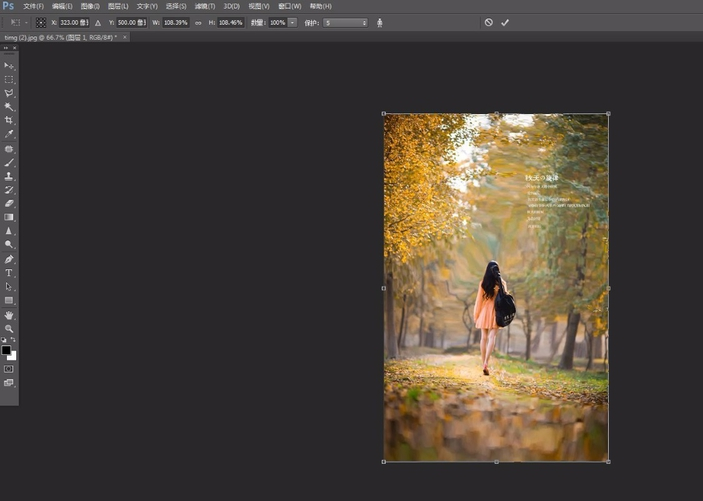Image resolution: width=703 pixels, height=501 pixels.
Task: Select the Zoom tool in toolbar
Action: coord(9,328)
